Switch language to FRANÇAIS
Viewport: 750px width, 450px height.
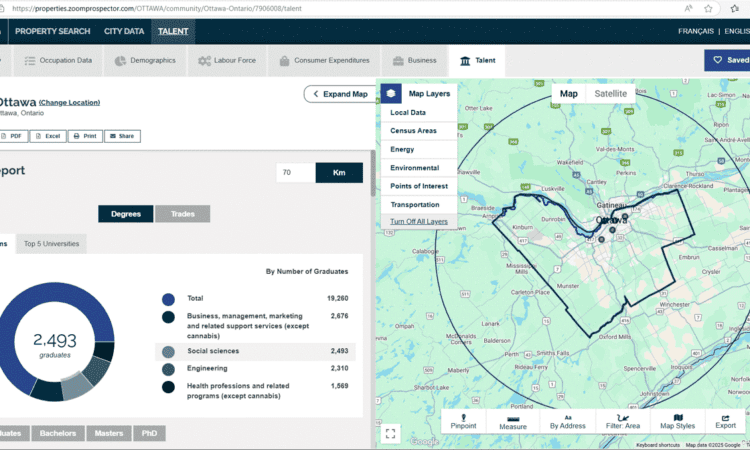695,31
